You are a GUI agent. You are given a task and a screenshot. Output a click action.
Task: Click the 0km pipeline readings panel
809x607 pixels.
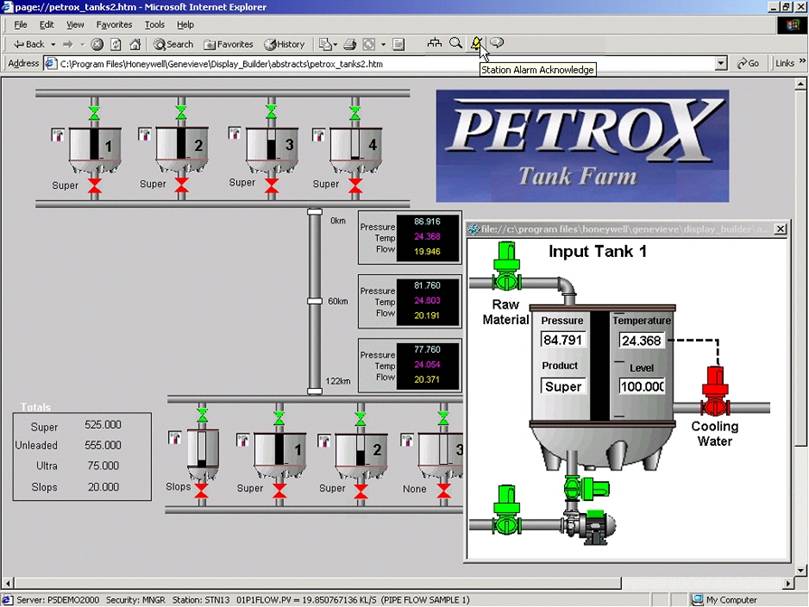(x=410, y=237)
